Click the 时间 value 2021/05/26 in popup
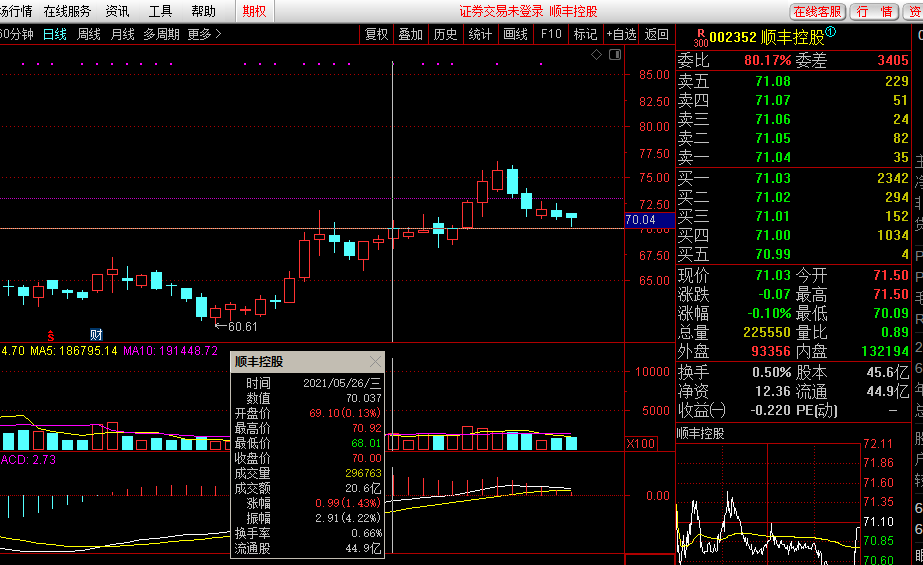This screenshot has height=565, width=923. [342, 383]
